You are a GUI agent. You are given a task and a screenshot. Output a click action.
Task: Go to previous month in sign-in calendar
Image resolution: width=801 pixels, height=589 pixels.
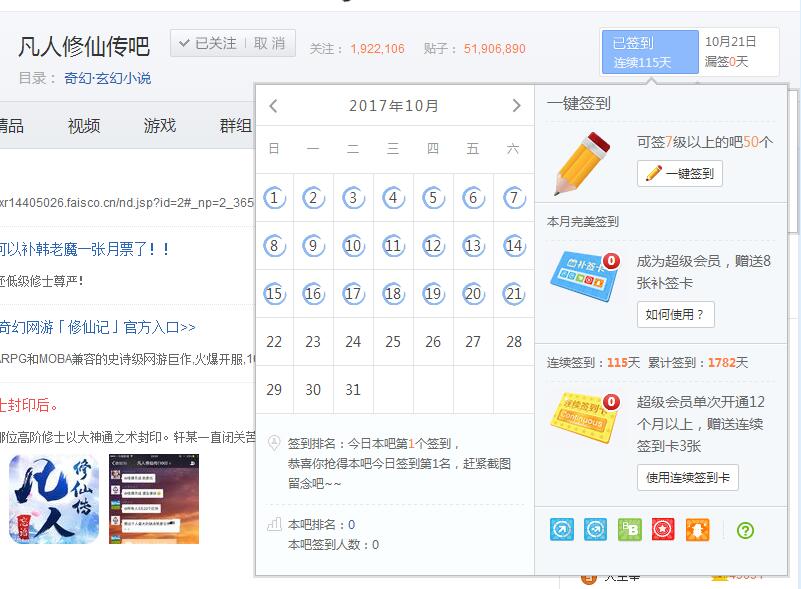click(x=273, y=106)
